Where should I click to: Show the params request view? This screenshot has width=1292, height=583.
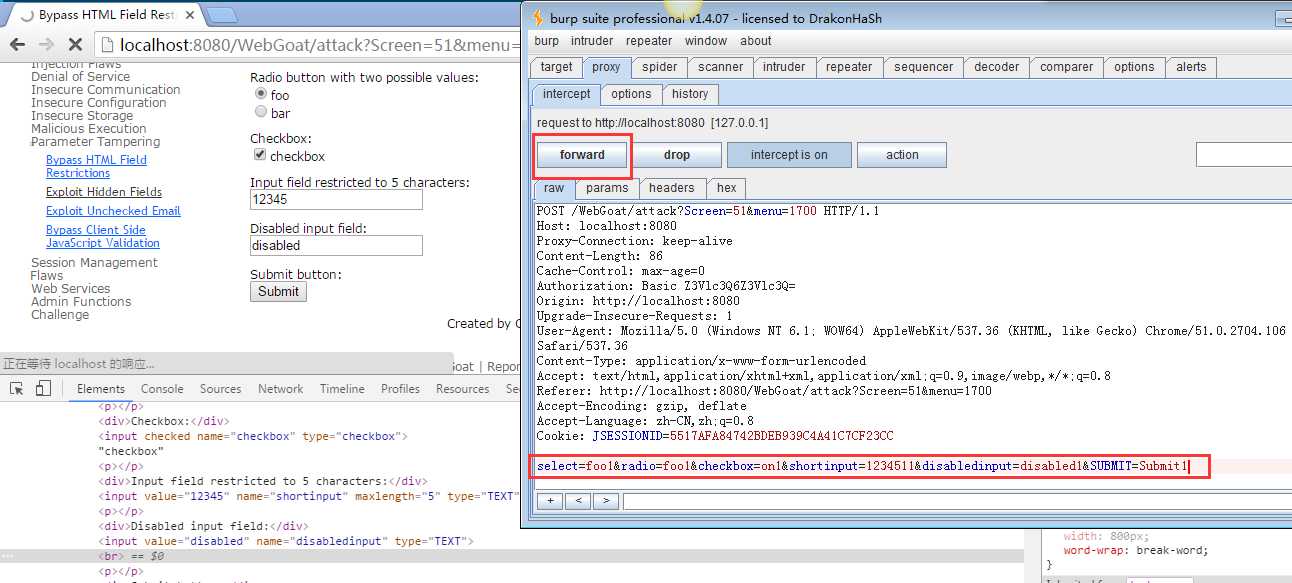(x=607, y=188)
